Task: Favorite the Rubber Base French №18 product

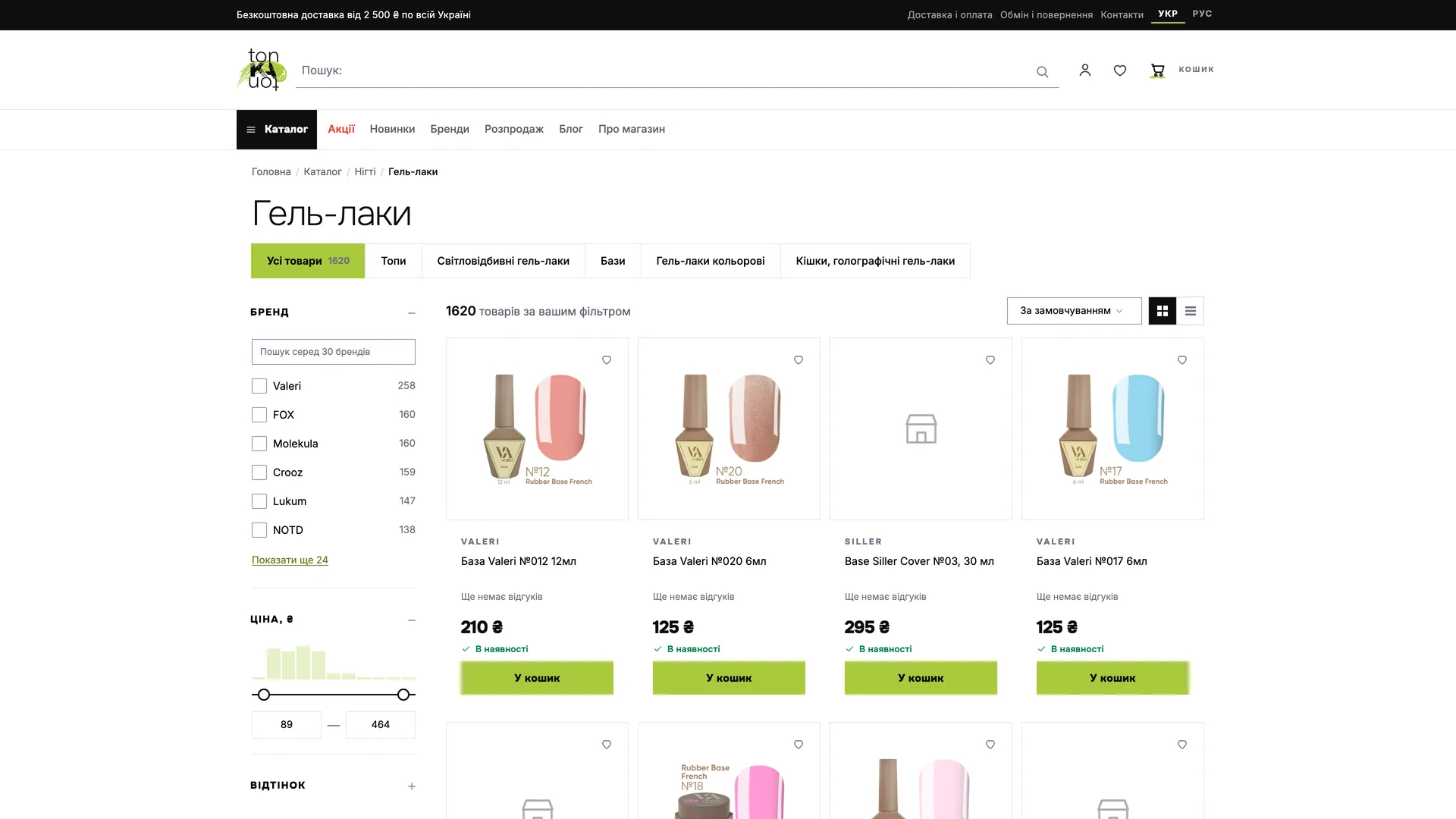Action: 799,745
